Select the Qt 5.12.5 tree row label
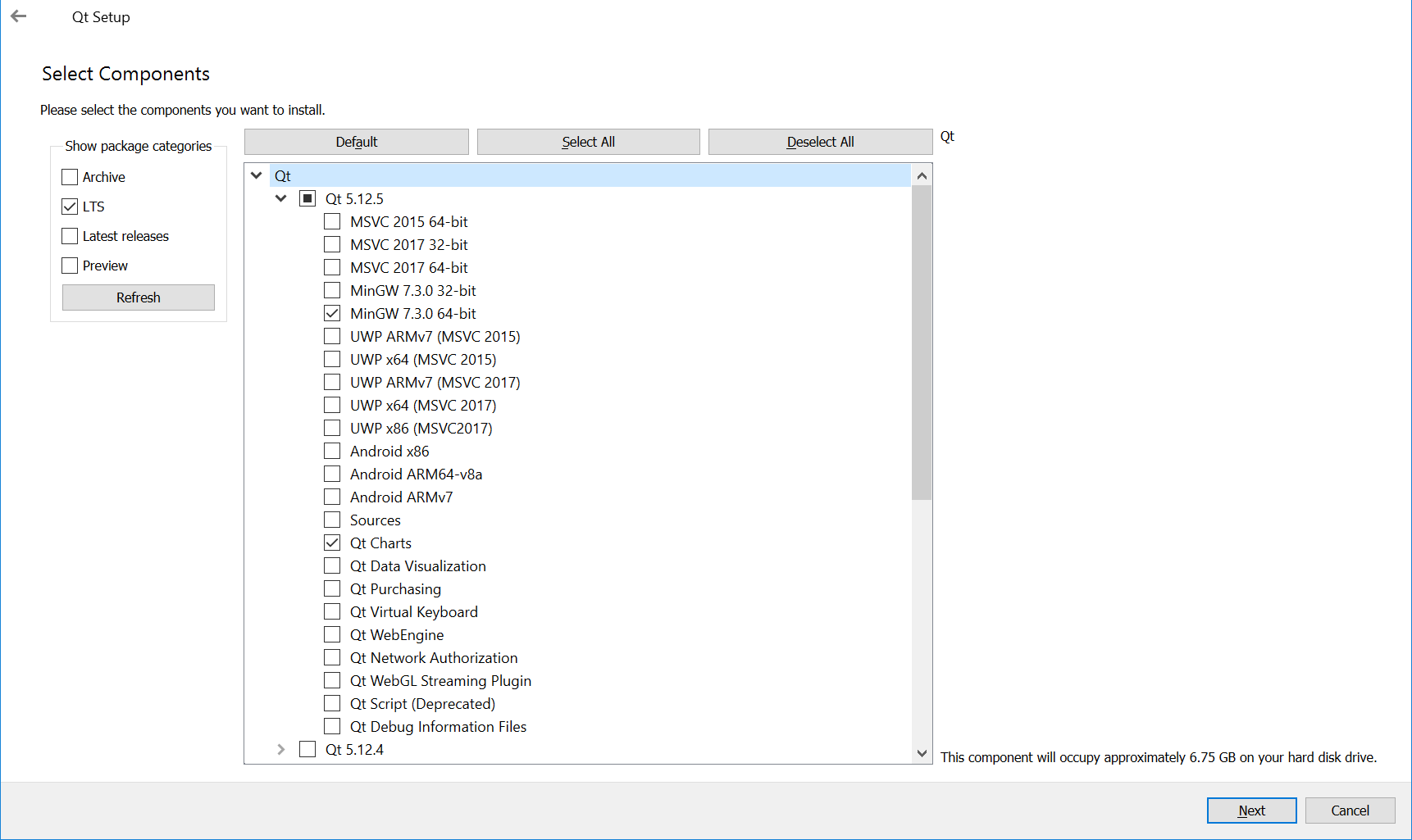Image resolution: width=1412 pixels, height=840 pixels. pyautogui.click(x=354, y=198)
